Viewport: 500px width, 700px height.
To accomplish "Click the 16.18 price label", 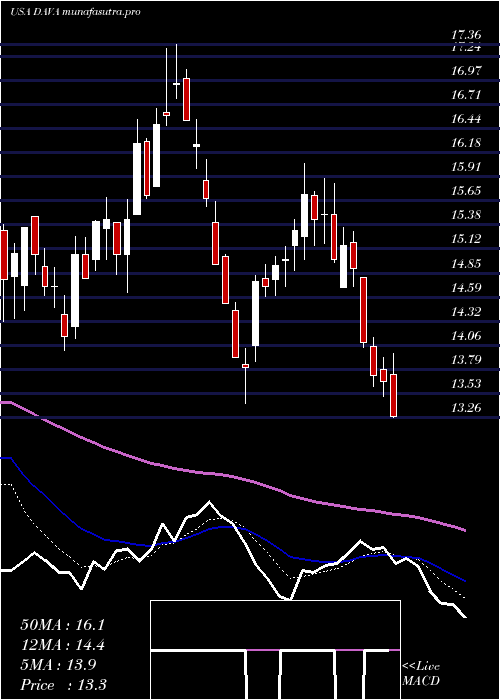I will point(466,143).
